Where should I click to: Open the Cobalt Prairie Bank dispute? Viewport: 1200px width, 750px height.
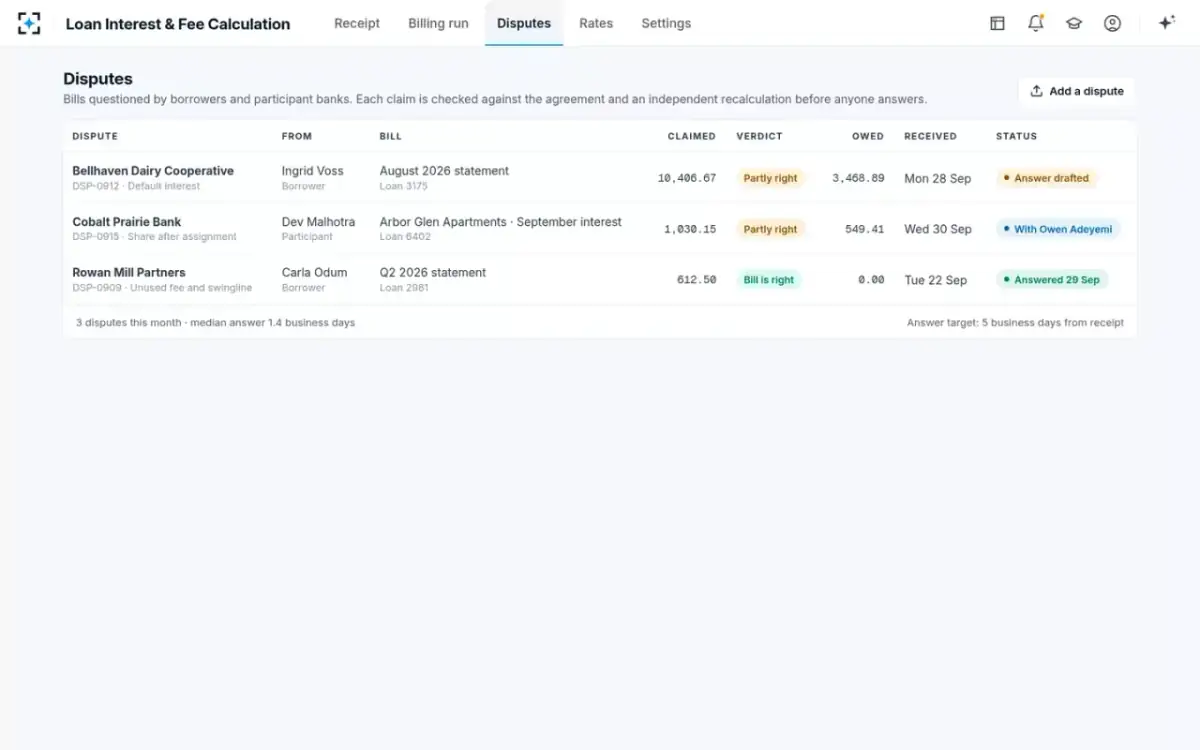click(x=599, y=229)
